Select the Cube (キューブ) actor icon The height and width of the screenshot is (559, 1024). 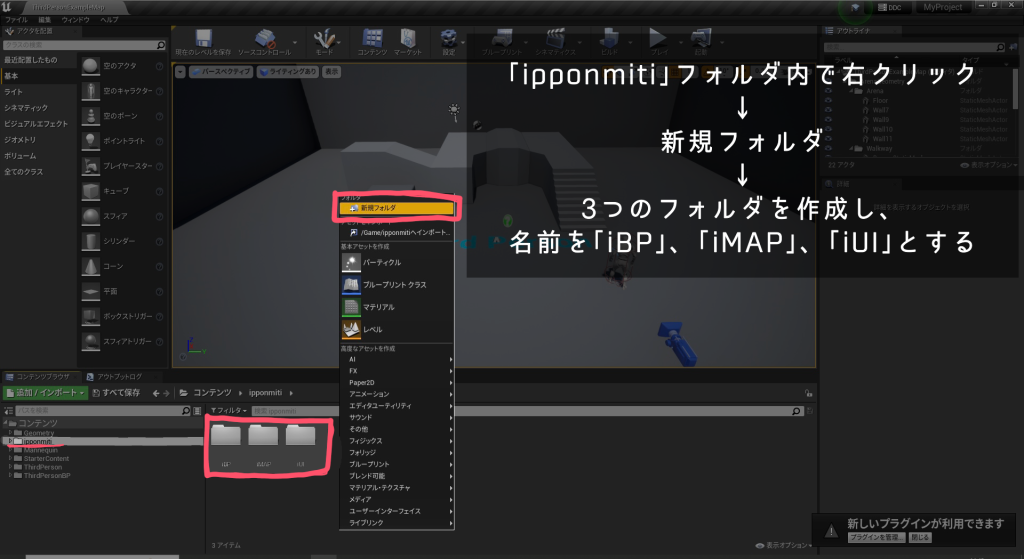91,191
